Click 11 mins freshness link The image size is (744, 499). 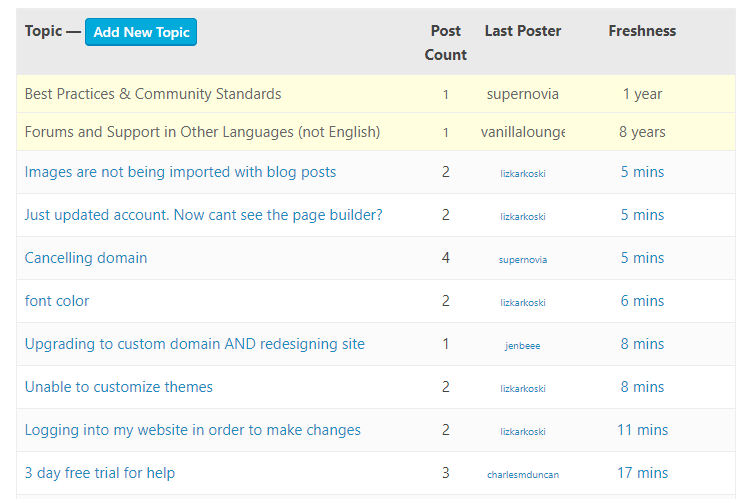pyautogui.click(x=642, y=430)
